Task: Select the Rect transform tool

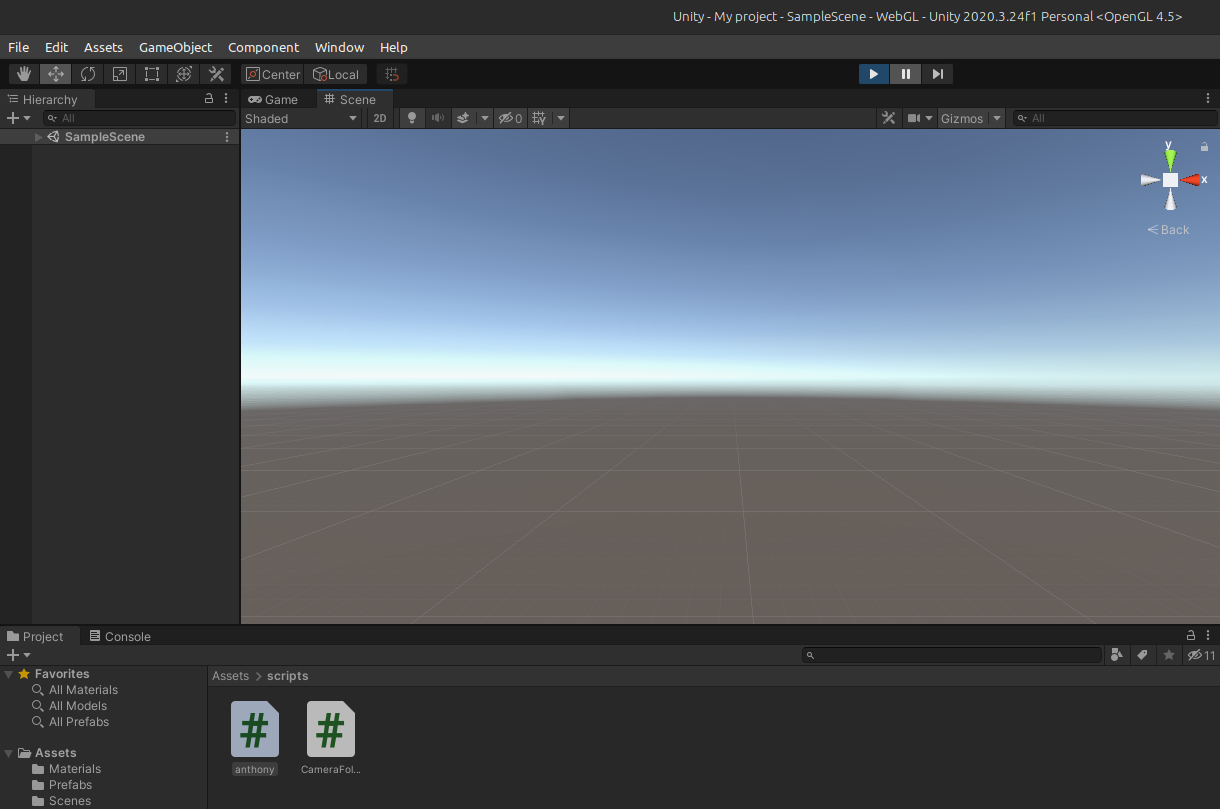Action: pos(152,74)
